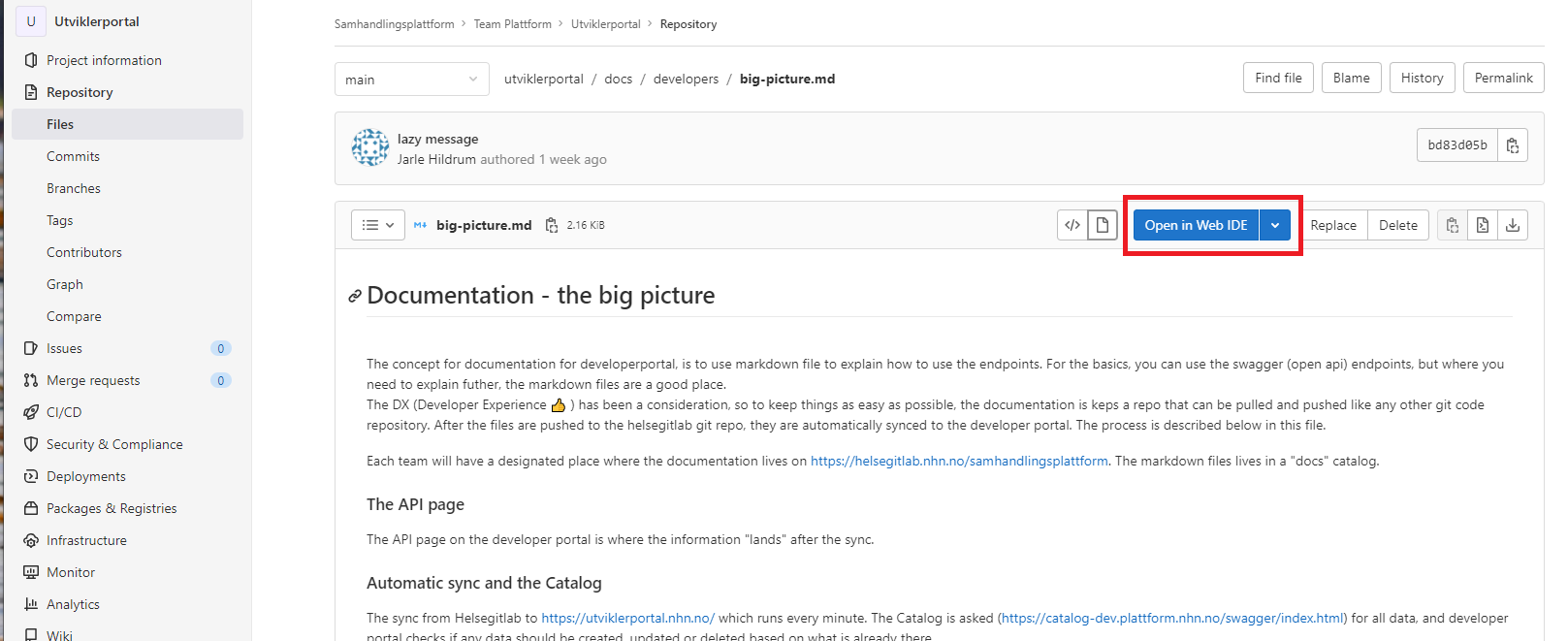This screenshot has width=1568, height=641.
Task: Click the Merge requests icon
Action: (31, 380)
